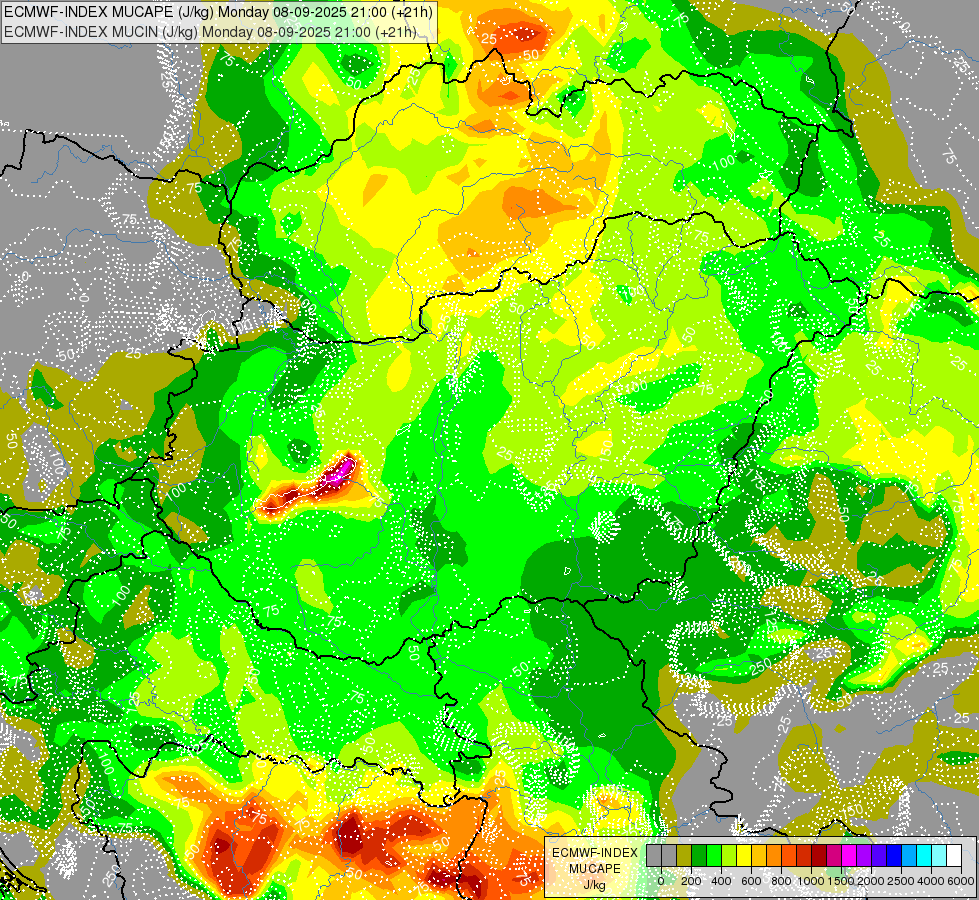Click the pure blue swatch before the 2500 tick
This screenshot has width=979, height=900.
pyautogui.click(x=895, y=855)
